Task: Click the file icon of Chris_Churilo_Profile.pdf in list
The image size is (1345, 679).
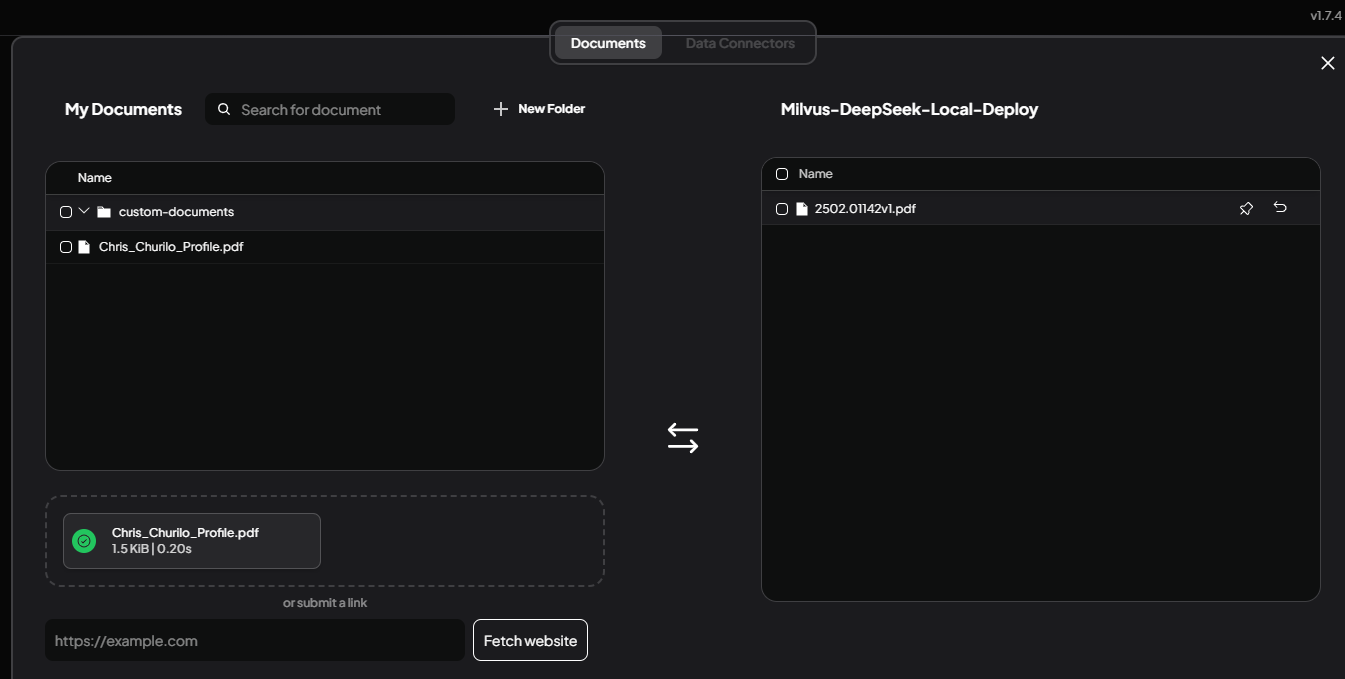Action: [84, 247]
